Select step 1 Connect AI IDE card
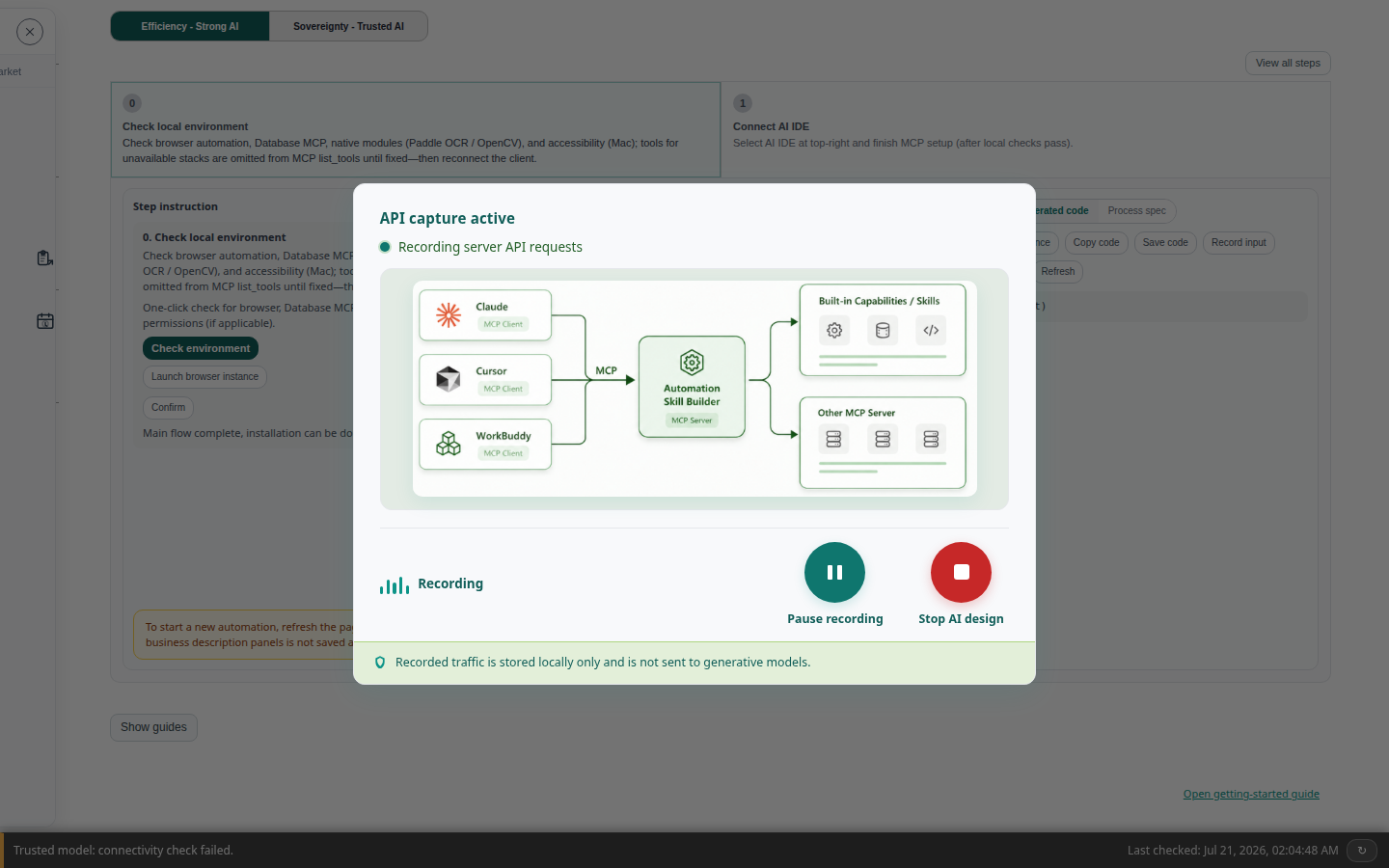Viewport: 1389px width, 868px height. click(x=1025, y=129)
